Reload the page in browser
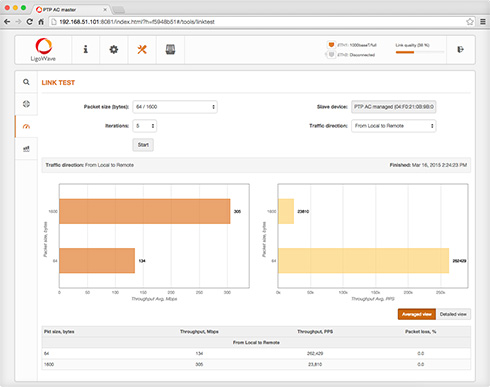 [29, 22]
